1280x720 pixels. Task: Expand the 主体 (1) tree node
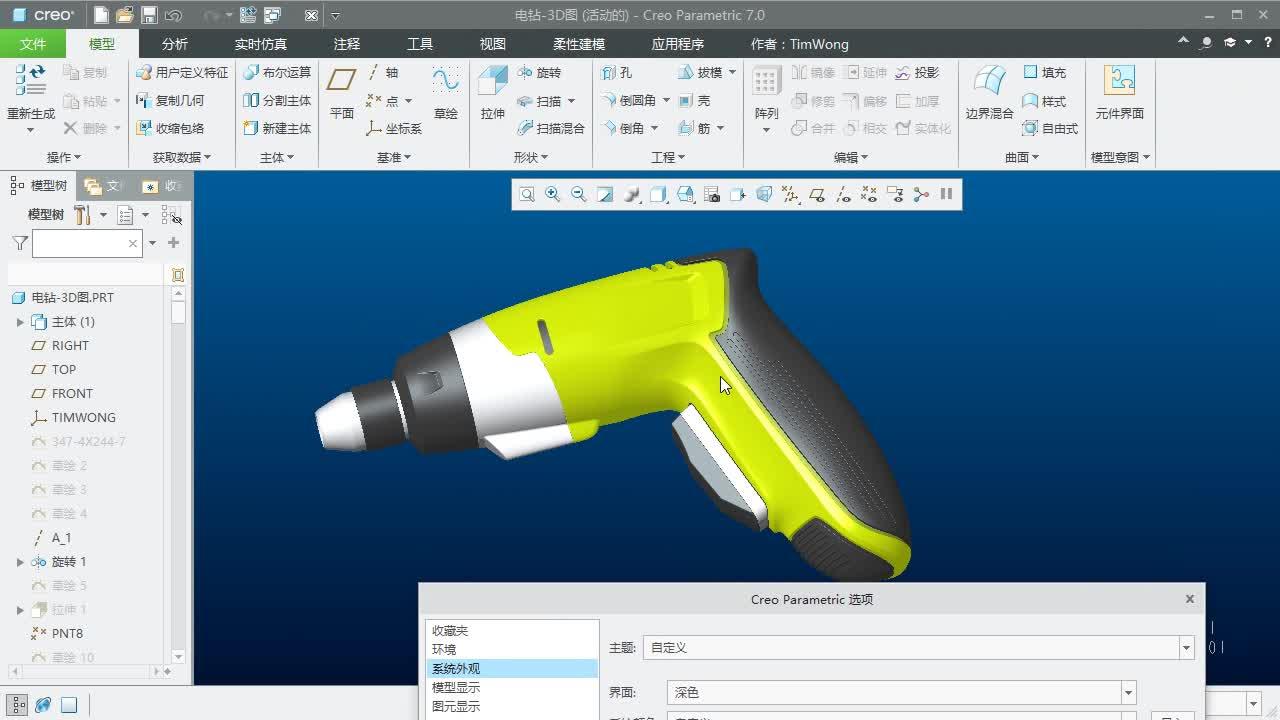pos(20,322)
